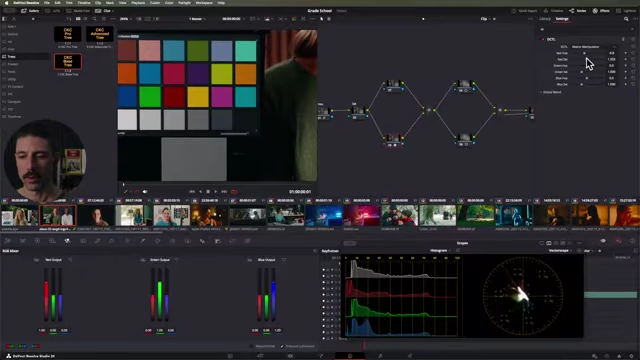Adjust the Red Output red channel slider
The width and height of the screenshot is (640, 360).
click(46, 295)
